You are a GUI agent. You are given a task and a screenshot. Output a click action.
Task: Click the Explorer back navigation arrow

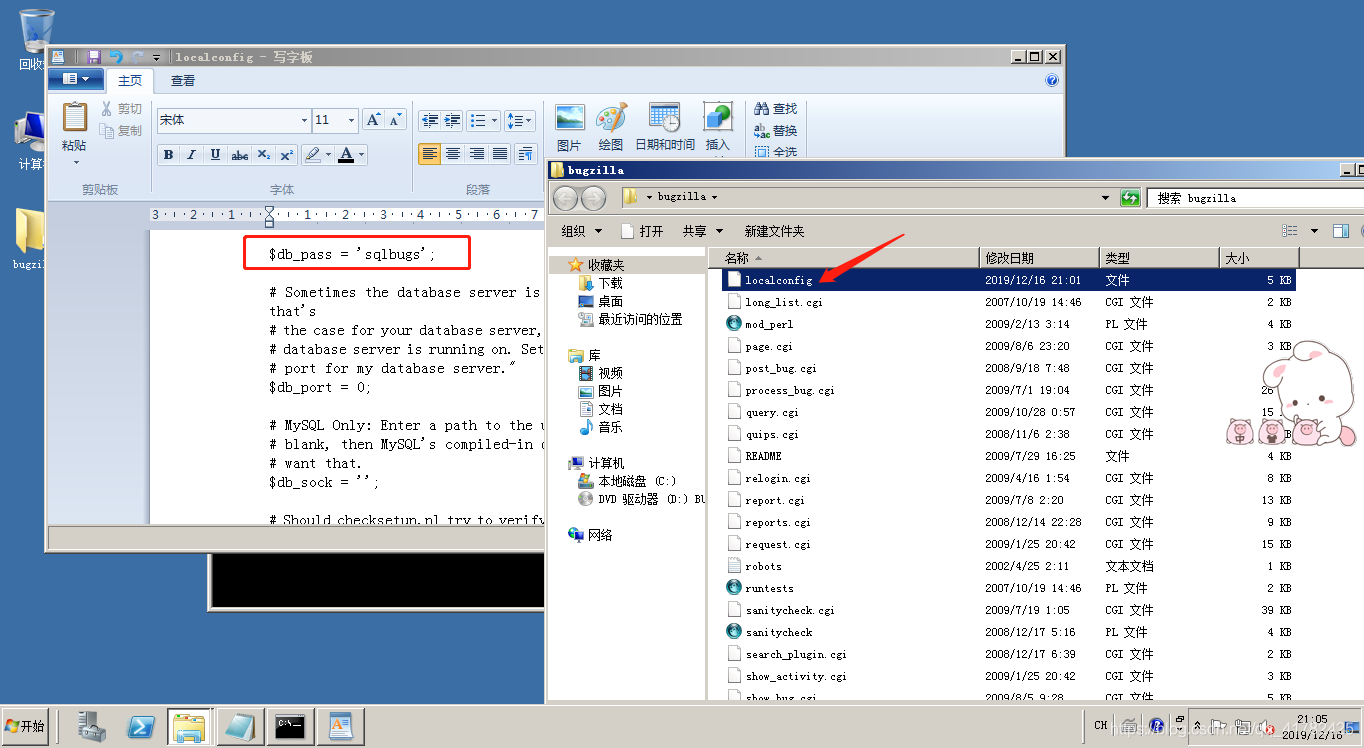[566, 198]
